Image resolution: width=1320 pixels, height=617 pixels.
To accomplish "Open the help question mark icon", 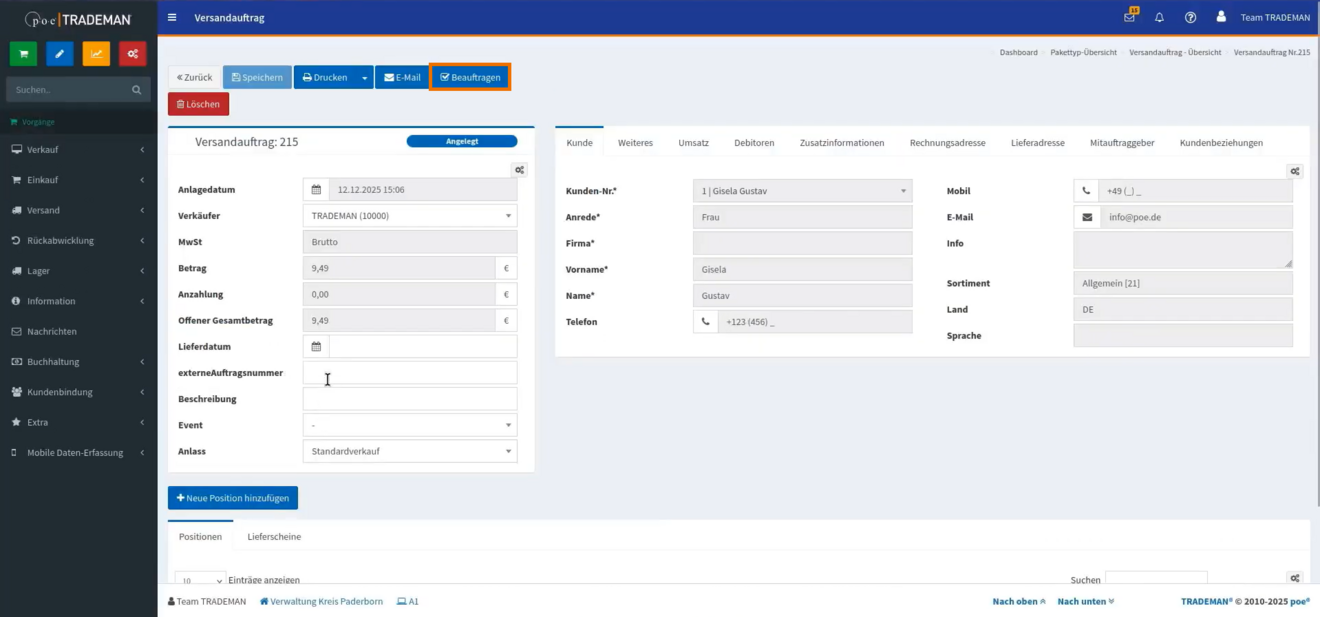I will (1190, 17).
